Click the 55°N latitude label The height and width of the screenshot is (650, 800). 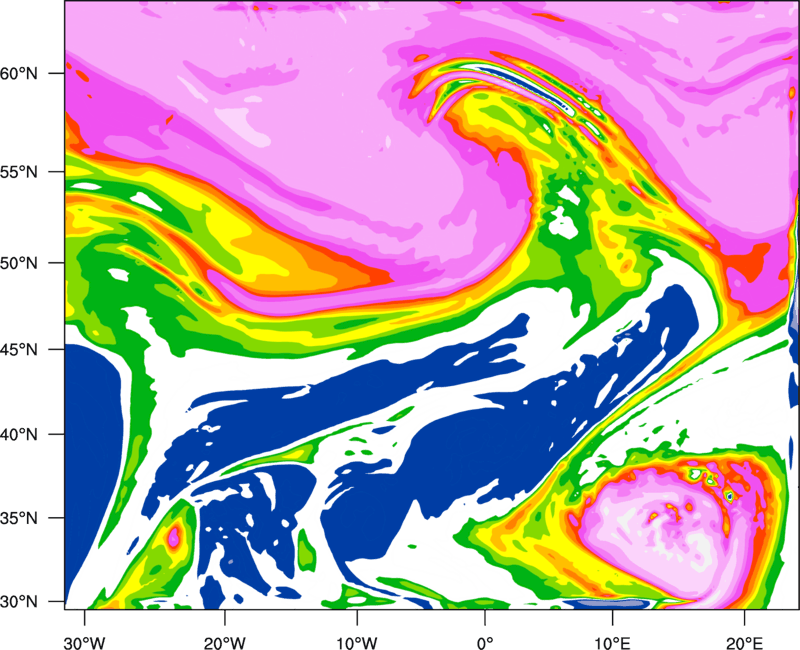pyautogui.click(x=19, y=172)
